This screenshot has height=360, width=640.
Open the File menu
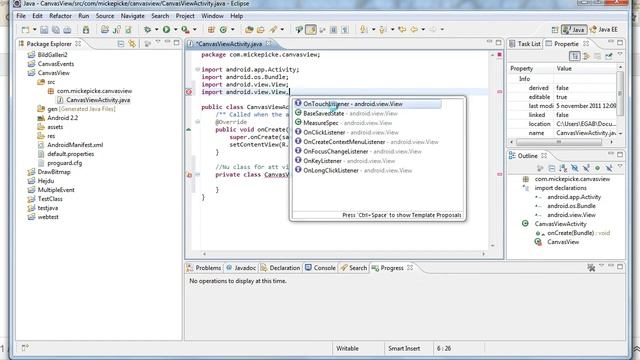21,16
